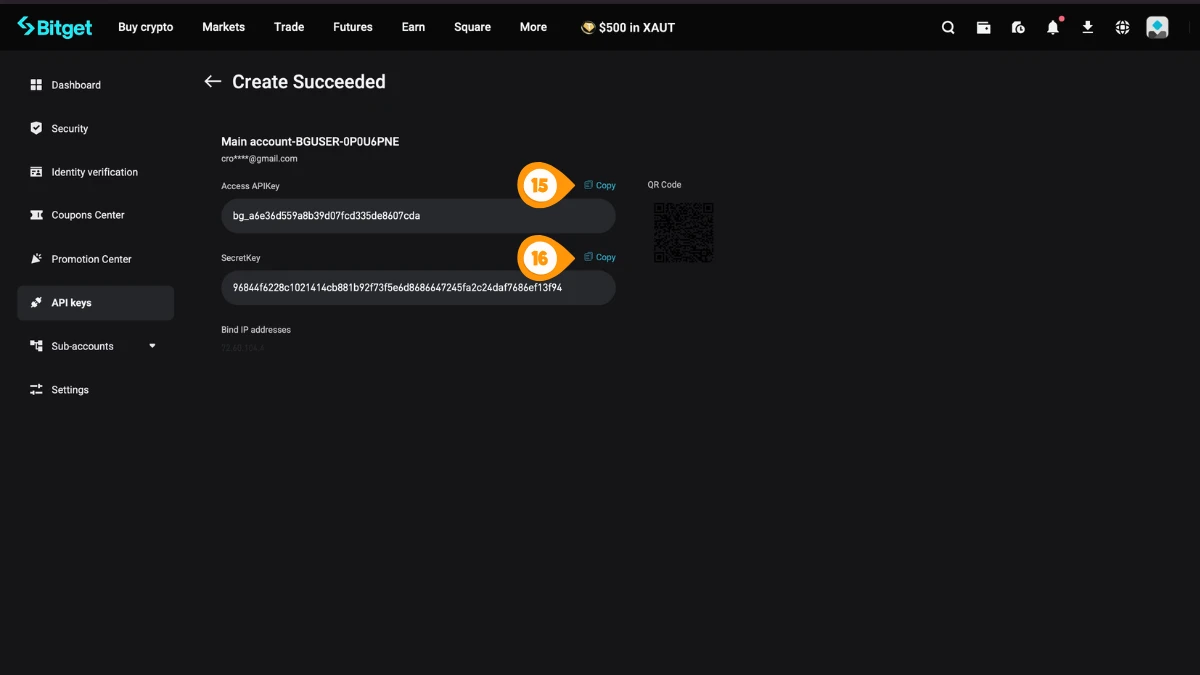Click the Bind IP addresses label
Image resolution: width=1200 pixels, height=675 pixels.
[256, 330]
